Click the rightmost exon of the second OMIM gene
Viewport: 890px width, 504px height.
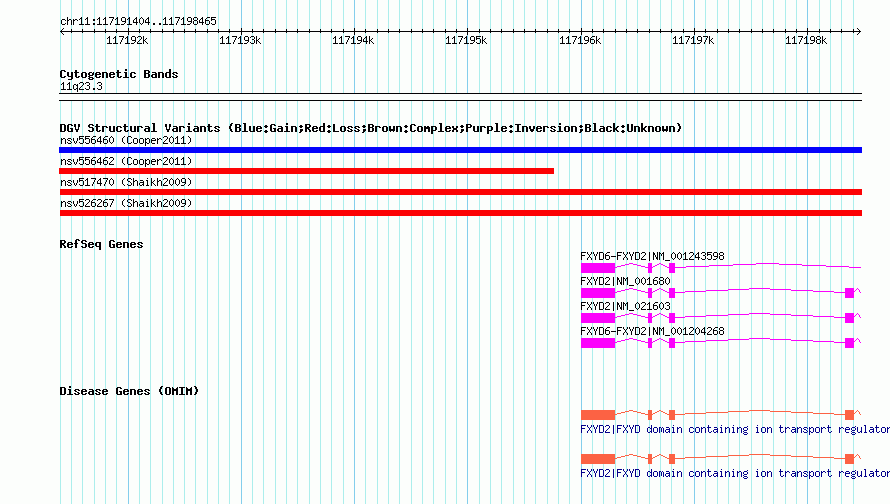(x=849, y=459)
